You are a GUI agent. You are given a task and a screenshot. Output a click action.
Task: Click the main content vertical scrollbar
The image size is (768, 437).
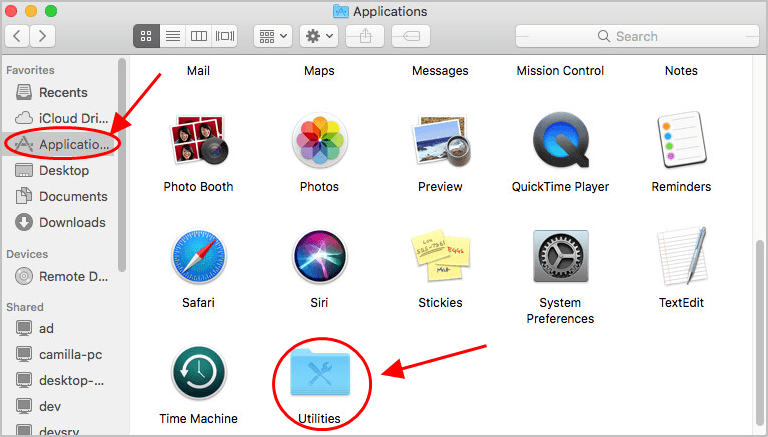[761, 331]
